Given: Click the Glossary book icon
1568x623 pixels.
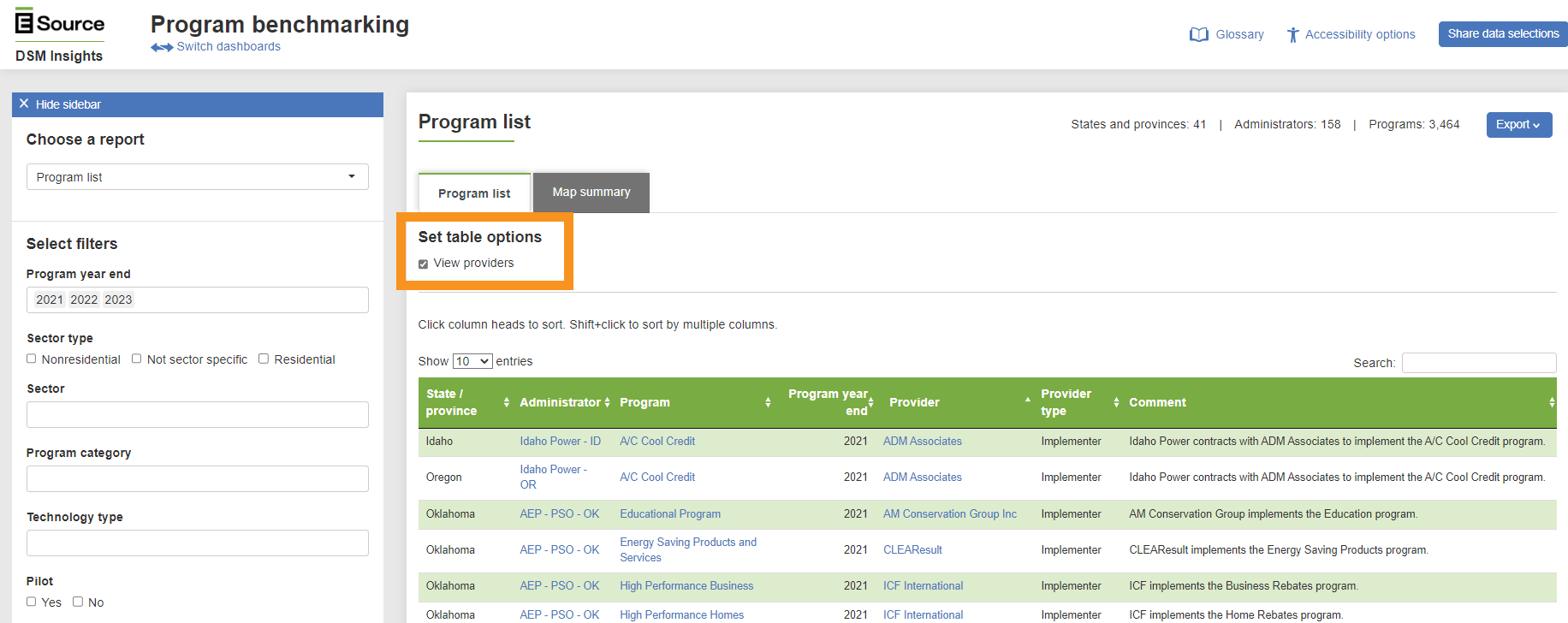Looking at the screenshot, I should (x=1199, y=35).
